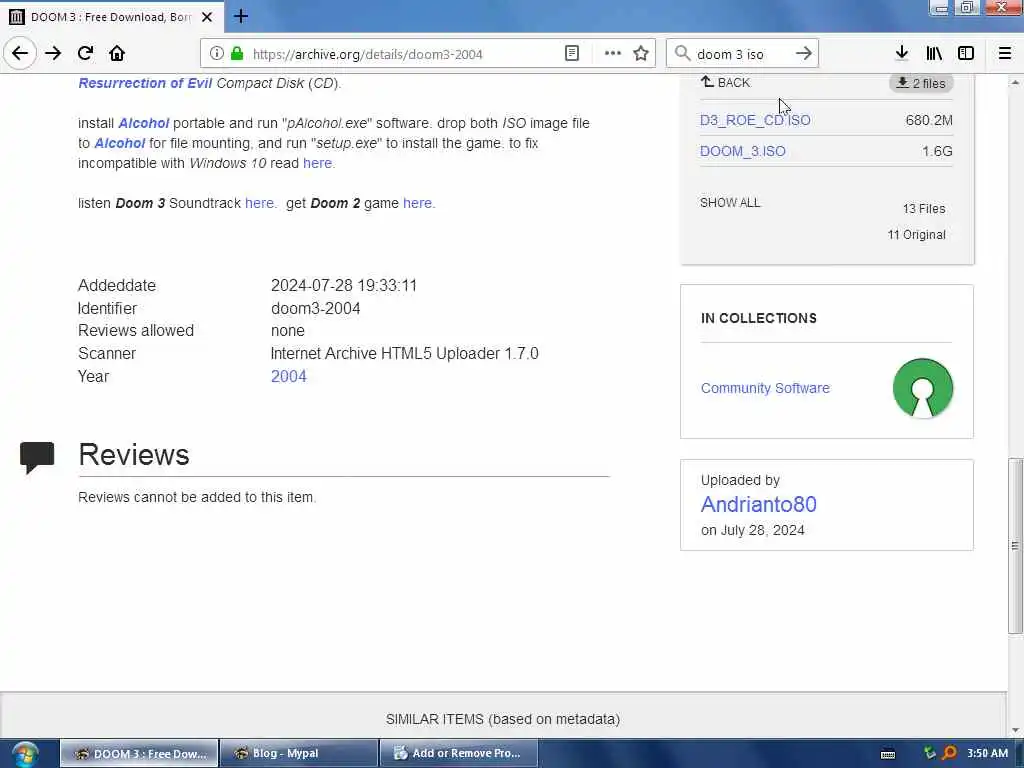Viewport: 1024px width, 768px height.
Task: Open the Windows Start button
Action: pyautogui.click(x=25, y=754)
